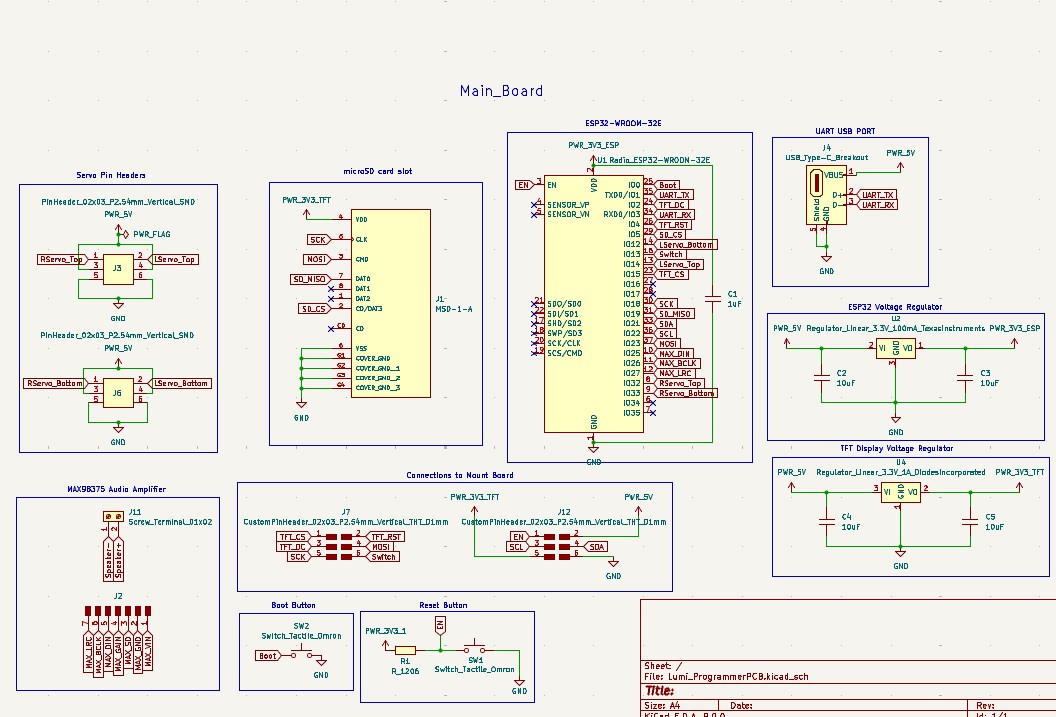Select the U2 linear regulator symbol
The image size is (1056, 717).
pos(896,347)
